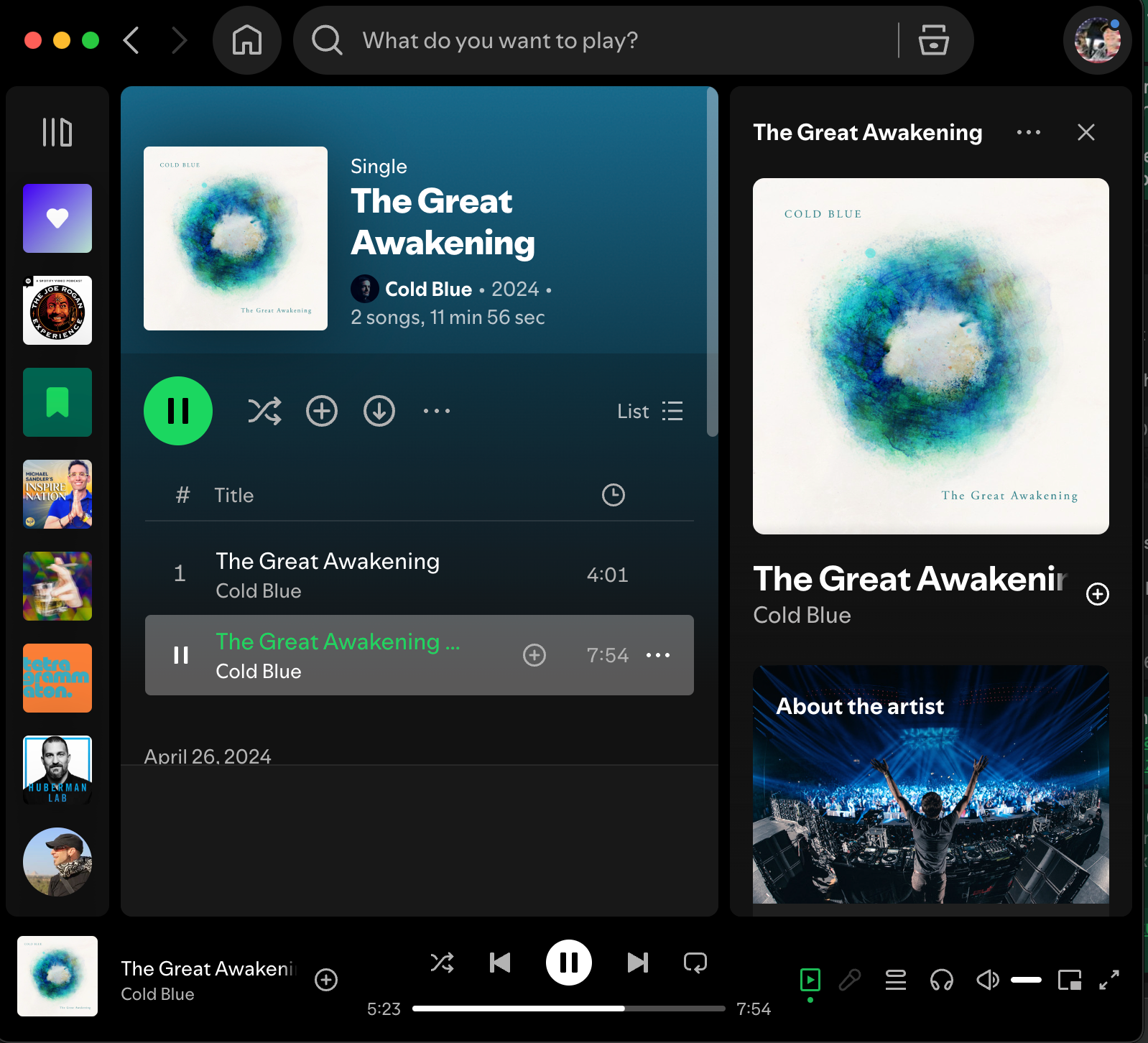Open Connect to a device
This screenshot has height=1043, width=1148.
tap(942, 980)
